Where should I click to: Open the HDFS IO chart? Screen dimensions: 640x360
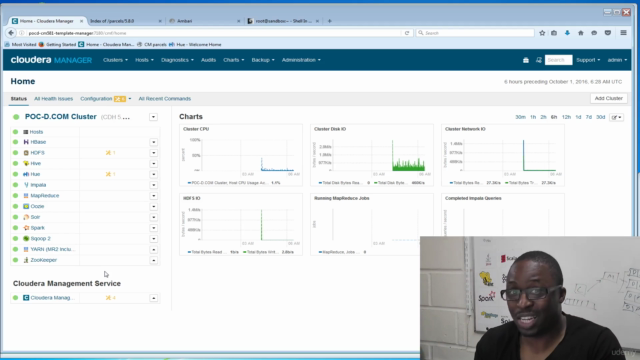(x=241, y=225)
